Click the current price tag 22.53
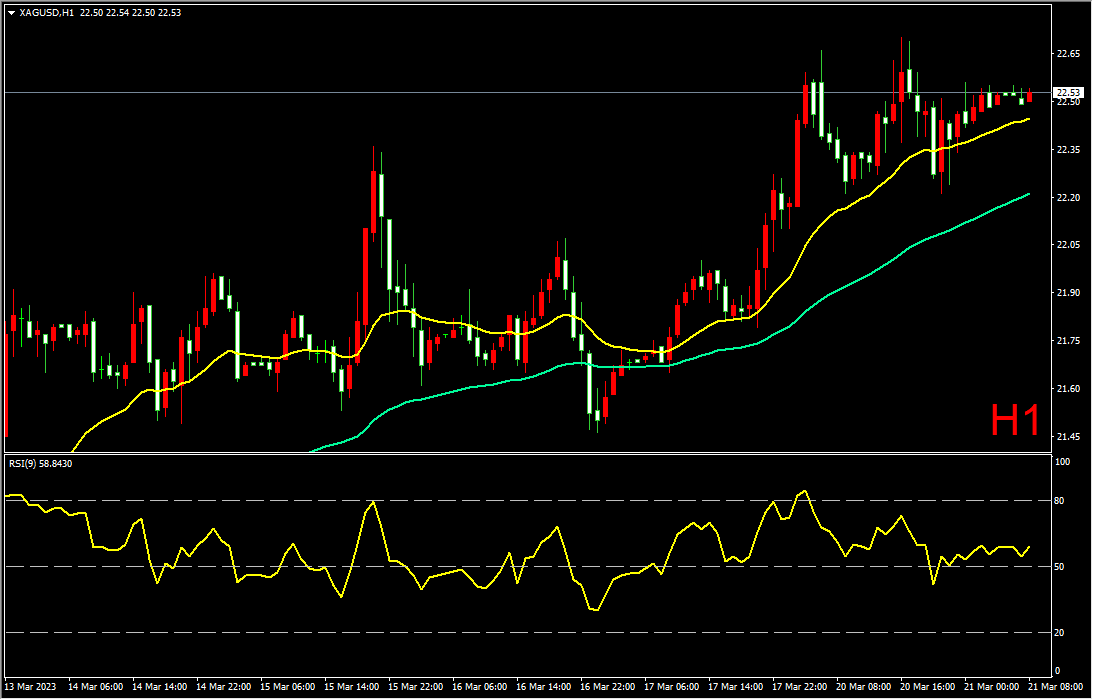Viewport: 1093px width, 700px height. pos(1068,92)
